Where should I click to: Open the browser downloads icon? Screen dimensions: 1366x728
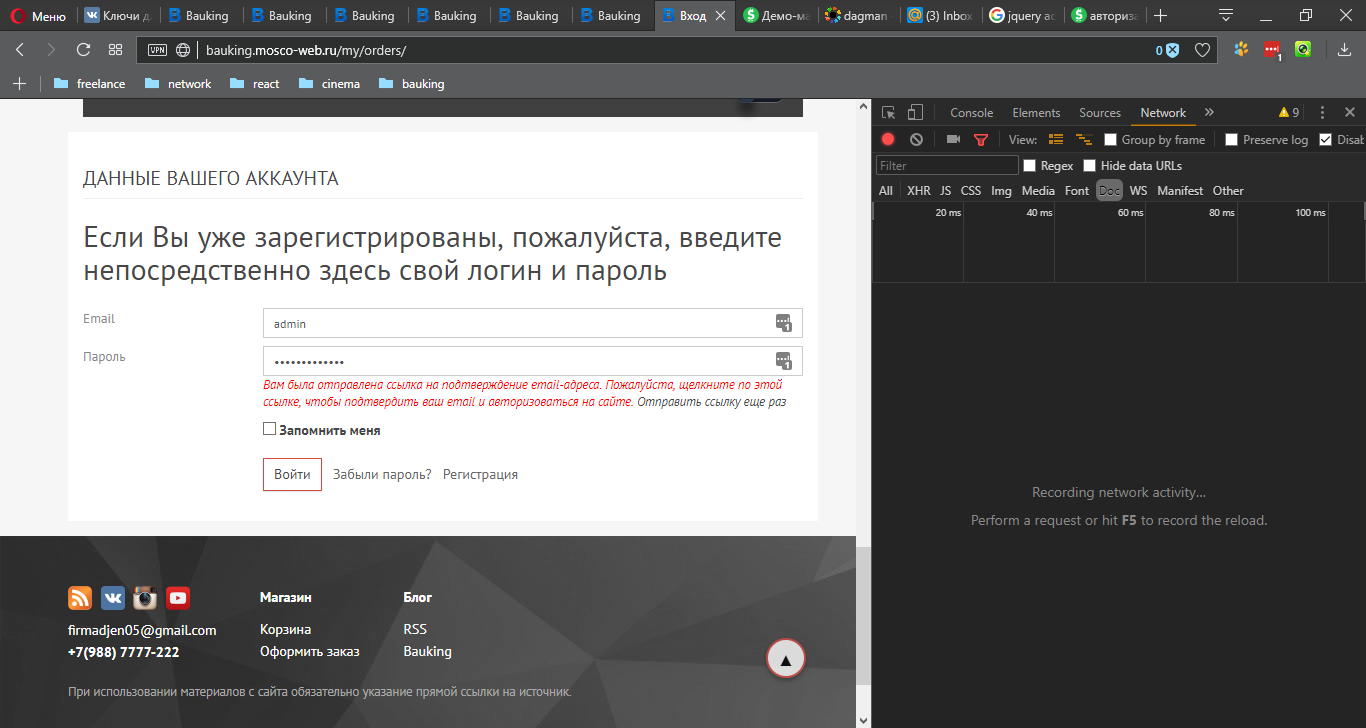(x=1345, y=50)
